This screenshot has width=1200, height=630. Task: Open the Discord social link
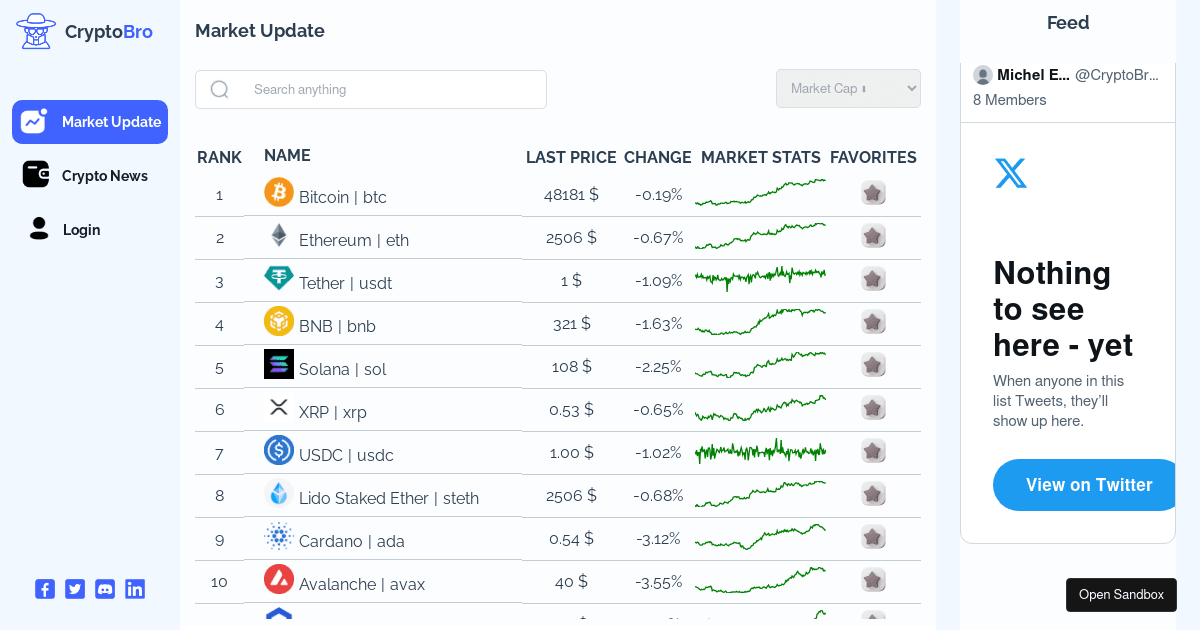point(105,589)
